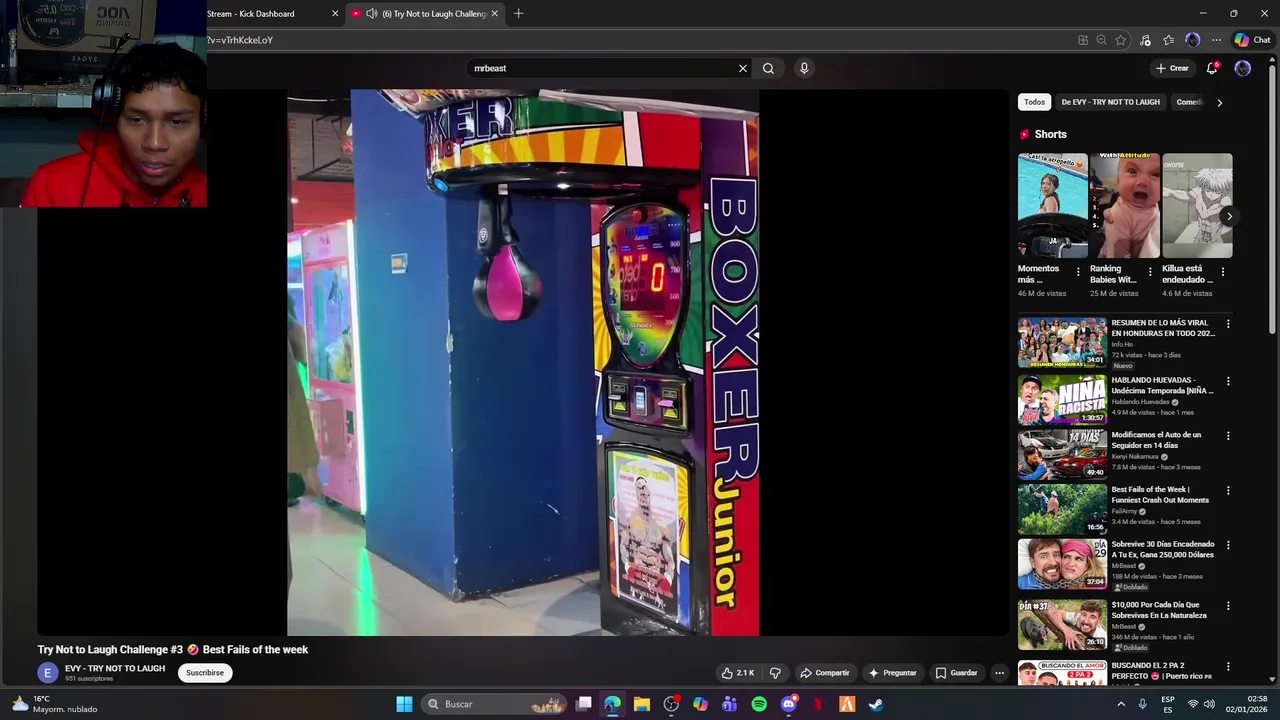Open options for Ranking Babies Short
The height and width of the screenshot is (720, 1280).
(1150, 272)
